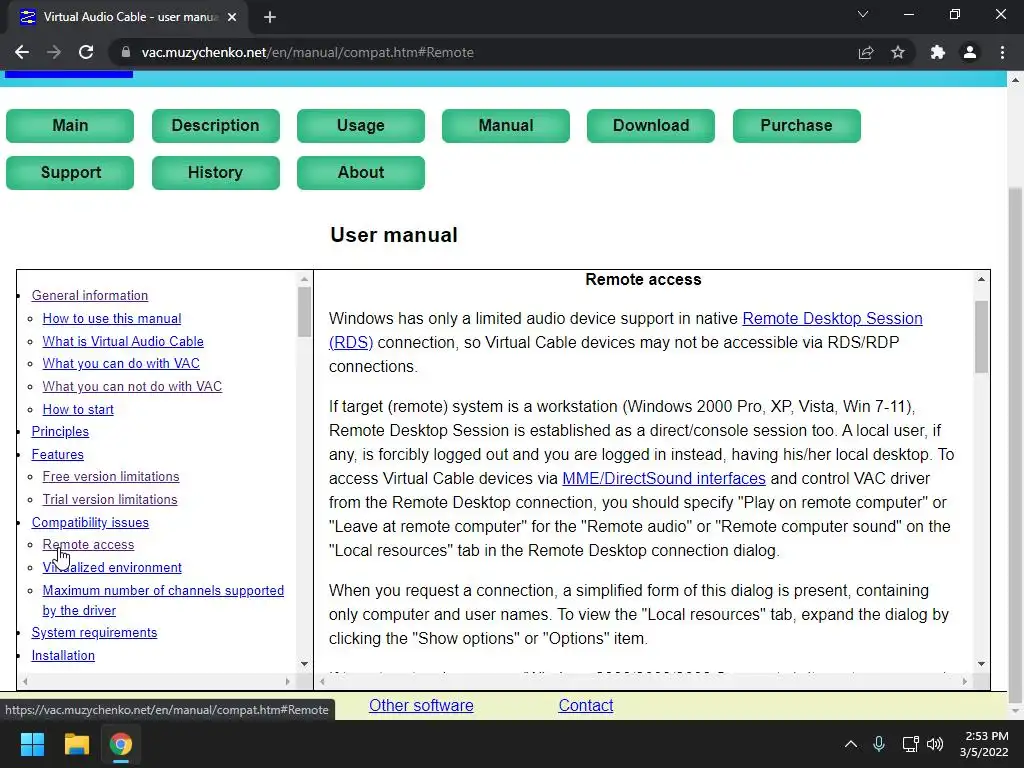1024x768 pixels.
Task: Open volume speaker tray icon
Action: tap(935, 744)
